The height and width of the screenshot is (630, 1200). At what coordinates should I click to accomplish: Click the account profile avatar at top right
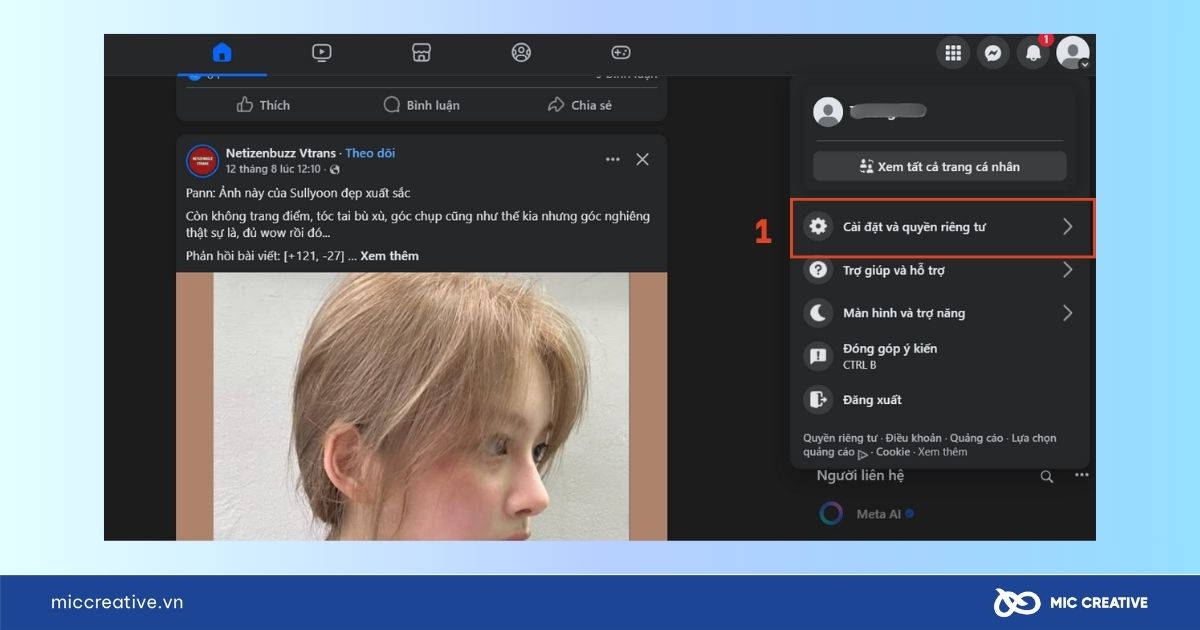[x=1073, y=53]
